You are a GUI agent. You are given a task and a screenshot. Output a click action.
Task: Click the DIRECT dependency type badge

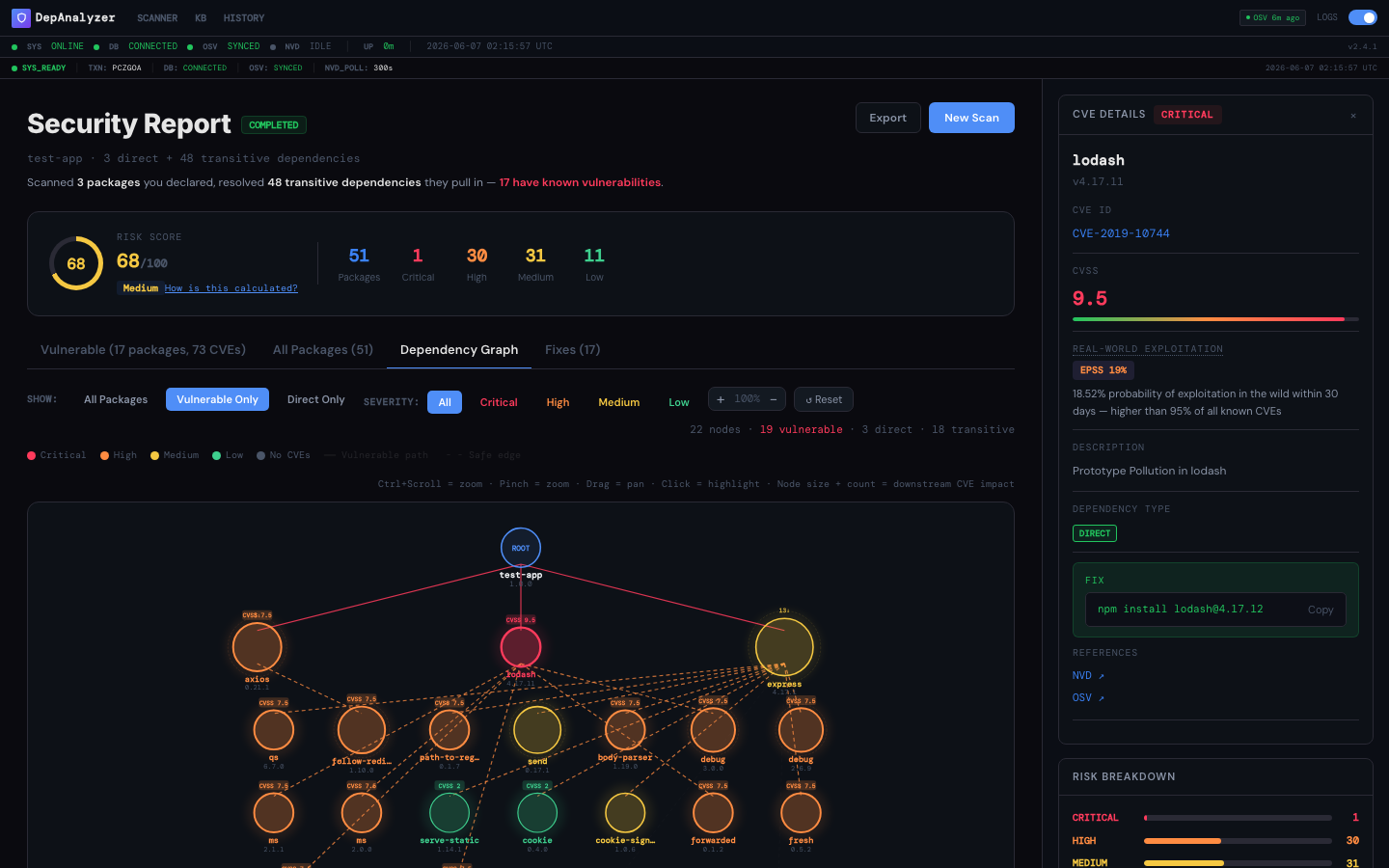tap(1095, 533)
